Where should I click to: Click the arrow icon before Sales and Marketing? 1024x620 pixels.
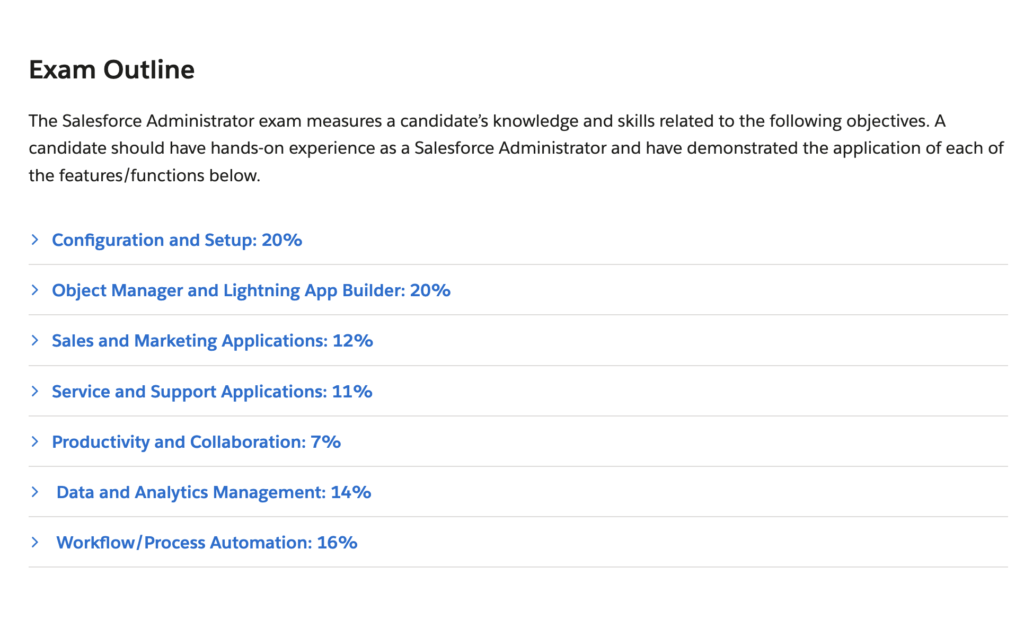click(x=35, y=340)
